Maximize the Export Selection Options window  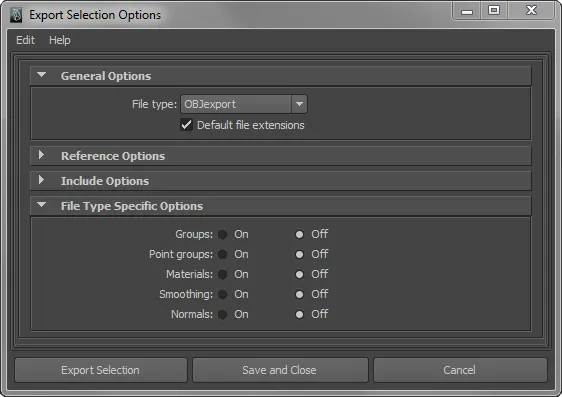(x=494, y=10)
